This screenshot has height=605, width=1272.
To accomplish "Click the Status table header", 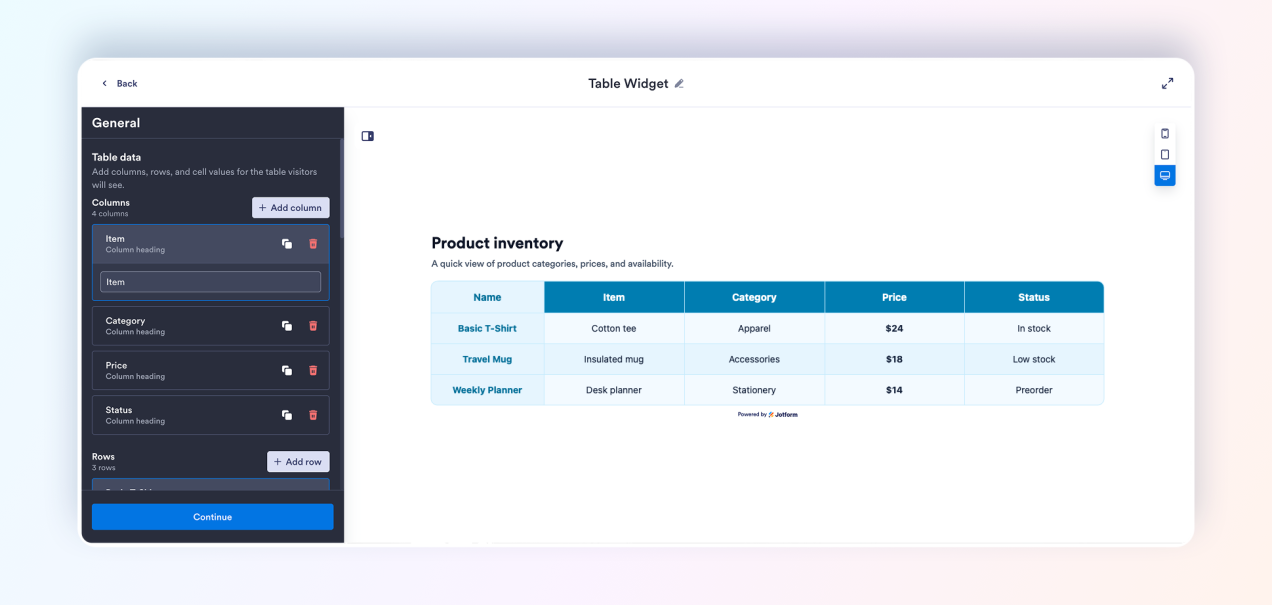I will click(1034, 297).
